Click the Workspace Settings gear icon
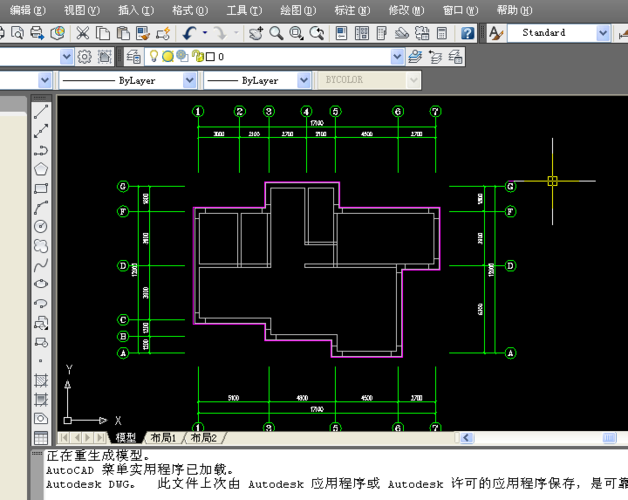Screen dimensions: 628x500 pos(84,56)
